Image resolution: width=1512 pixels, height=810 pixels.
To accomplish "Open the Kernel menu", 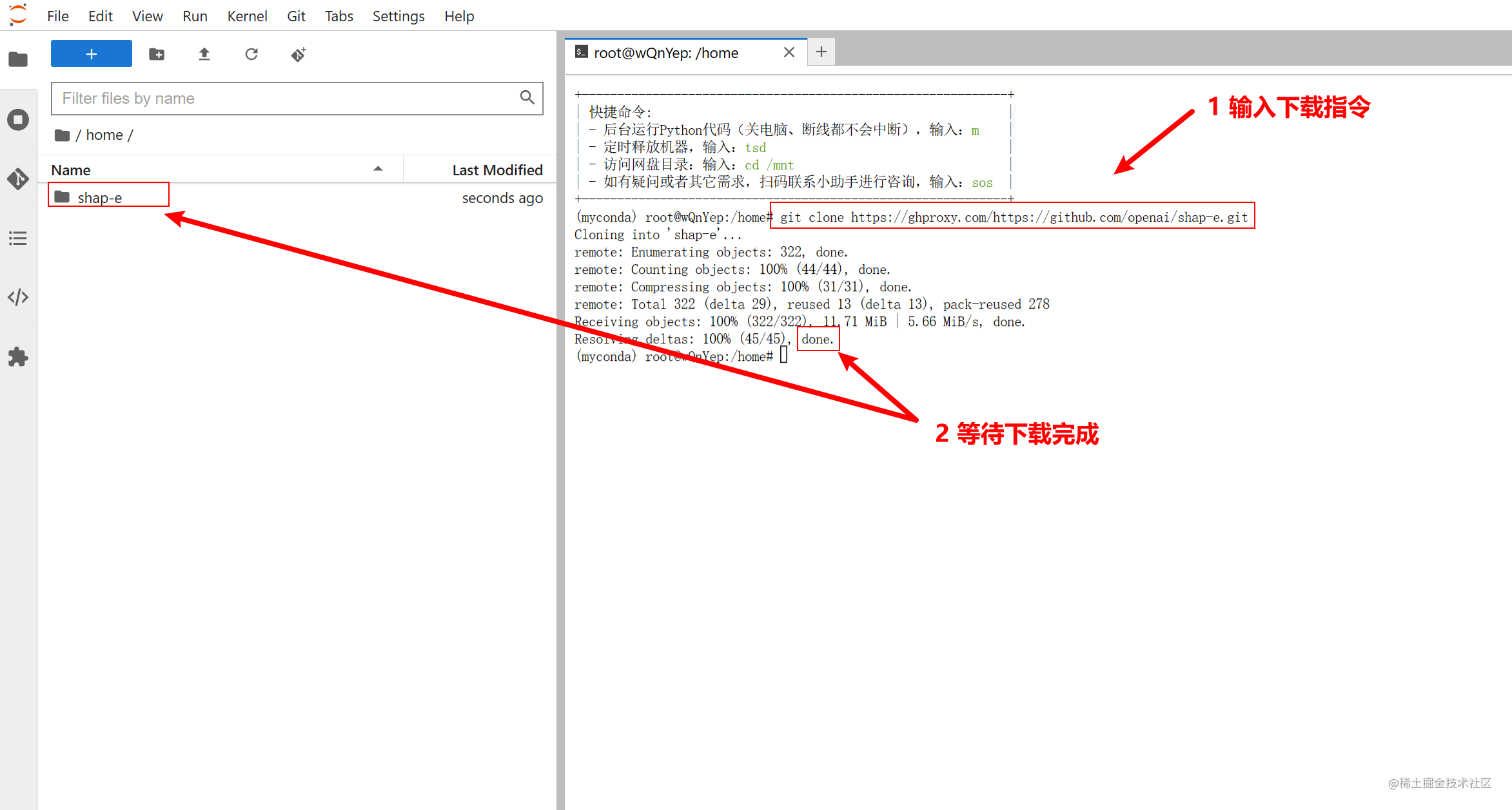I will (x=247, y=16).
